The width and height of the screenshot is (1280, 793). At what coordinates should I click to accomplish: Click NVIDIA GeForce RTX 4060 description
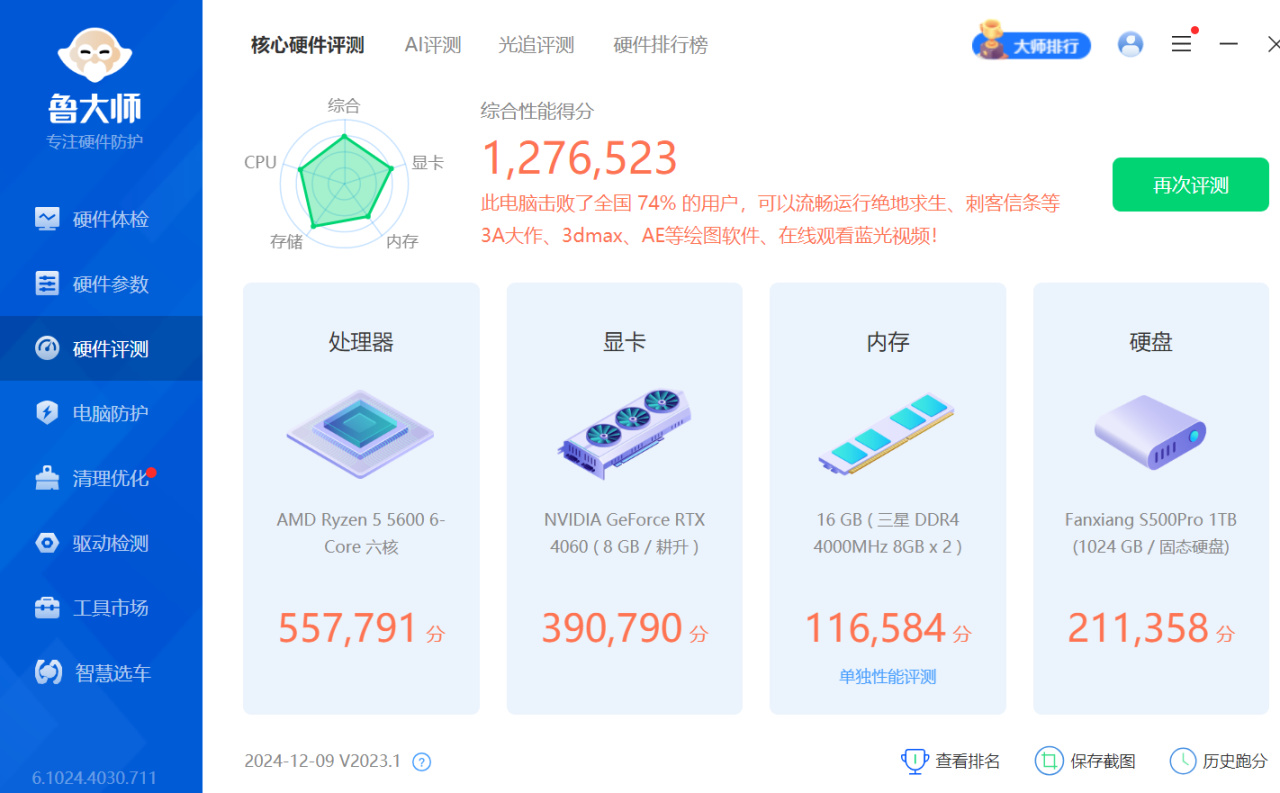pos(624,533)
